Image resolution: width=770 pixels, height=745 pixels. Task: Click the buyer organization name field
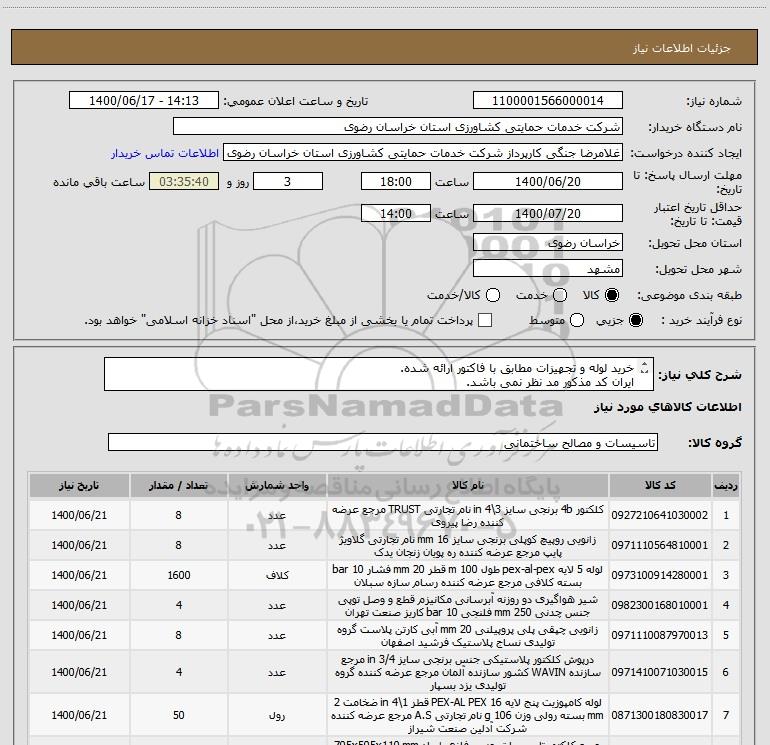tap(398, 127)
